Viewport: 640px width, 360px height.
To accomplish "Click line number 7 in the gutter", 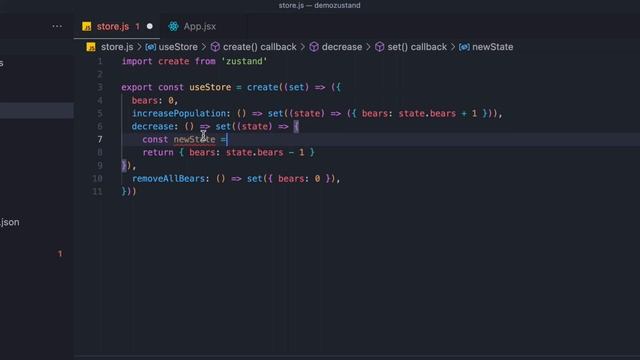I will click(x=100, y=140).
